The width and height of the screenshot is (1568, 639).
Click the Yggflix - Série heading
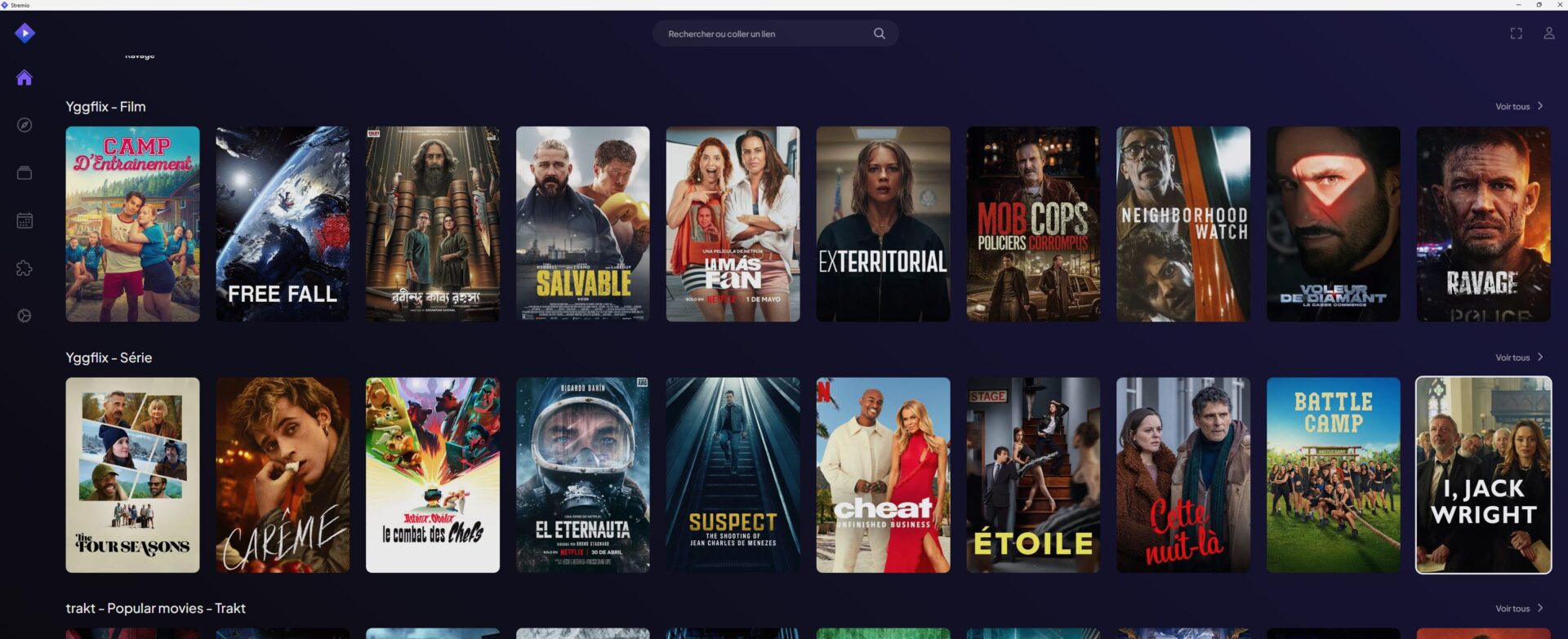[109, 358]
